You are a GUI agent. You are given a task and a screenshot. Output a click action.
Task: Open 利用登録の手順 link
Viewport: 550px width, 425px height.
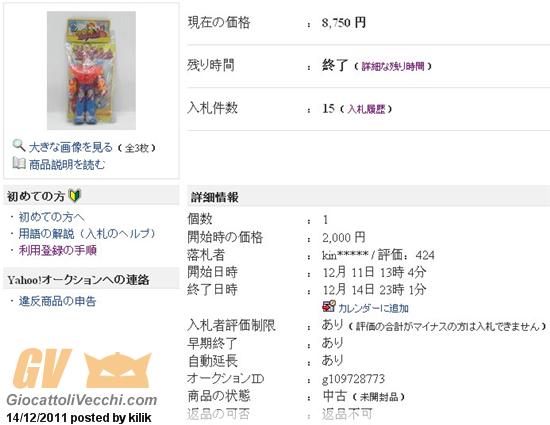tap(58, 250)
